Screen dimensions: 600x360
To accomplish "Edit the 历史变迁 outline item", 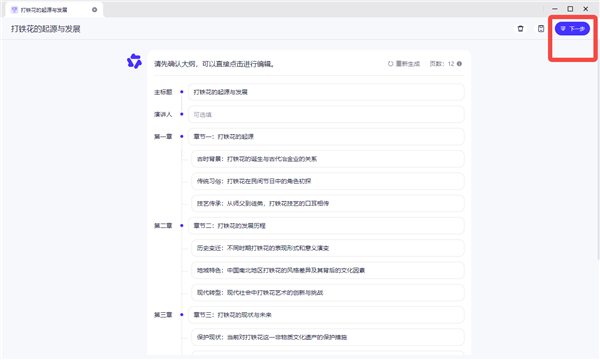I will [328, 248].
